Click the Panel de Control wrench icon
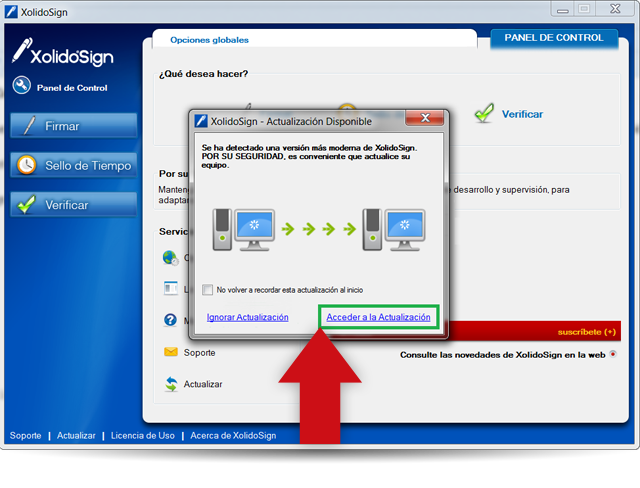 coord(22,86)
